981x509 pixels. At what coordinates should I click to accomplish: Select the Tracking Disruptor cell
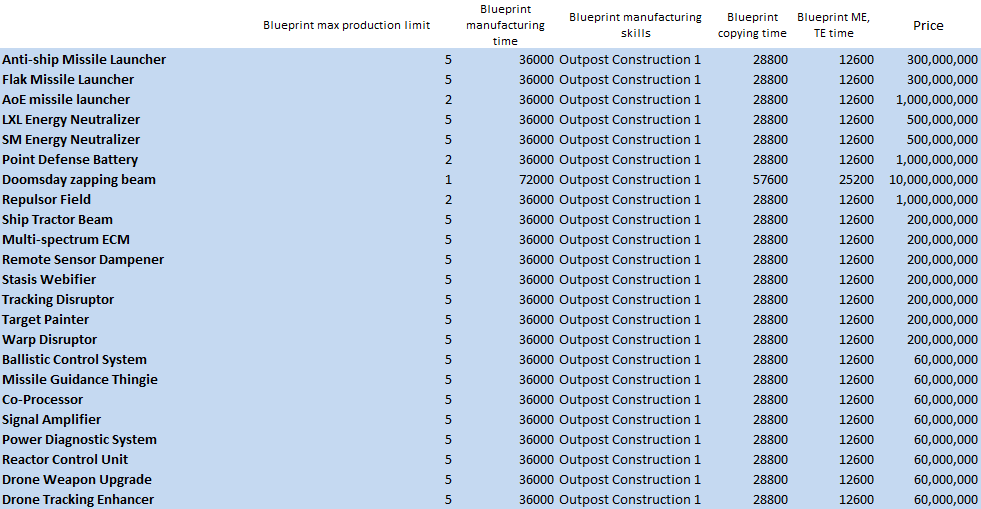(58, 300)
